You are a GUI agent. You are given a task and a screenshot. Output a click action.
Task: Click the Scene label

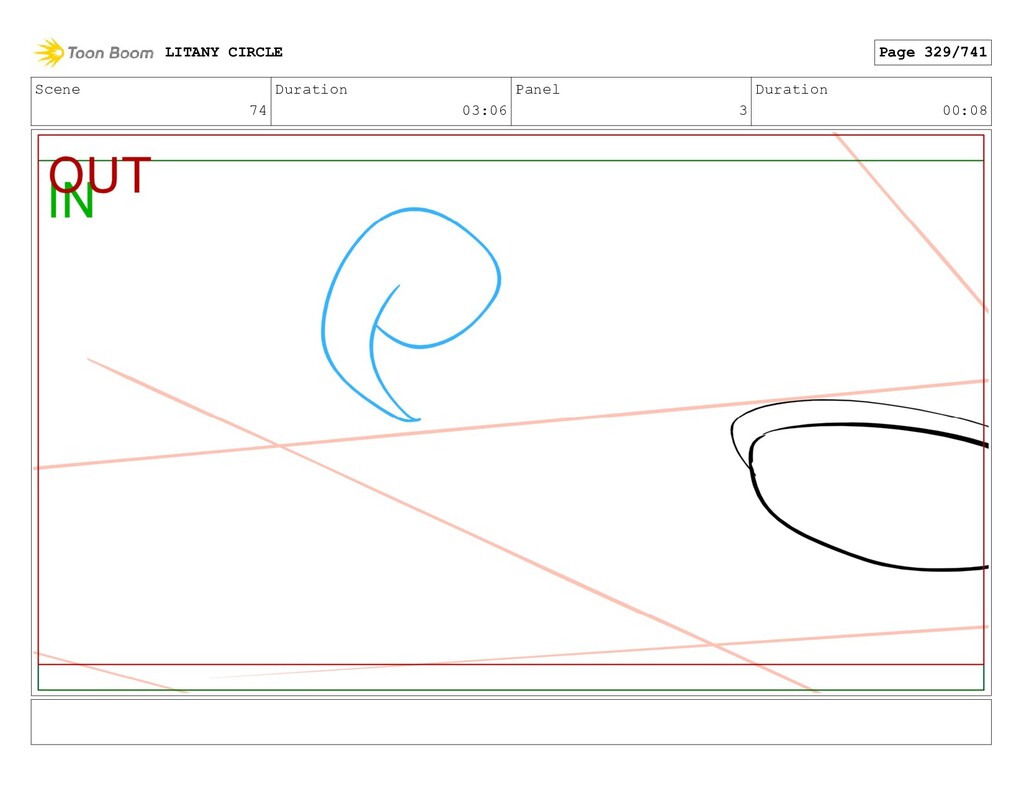pos(57,89)
